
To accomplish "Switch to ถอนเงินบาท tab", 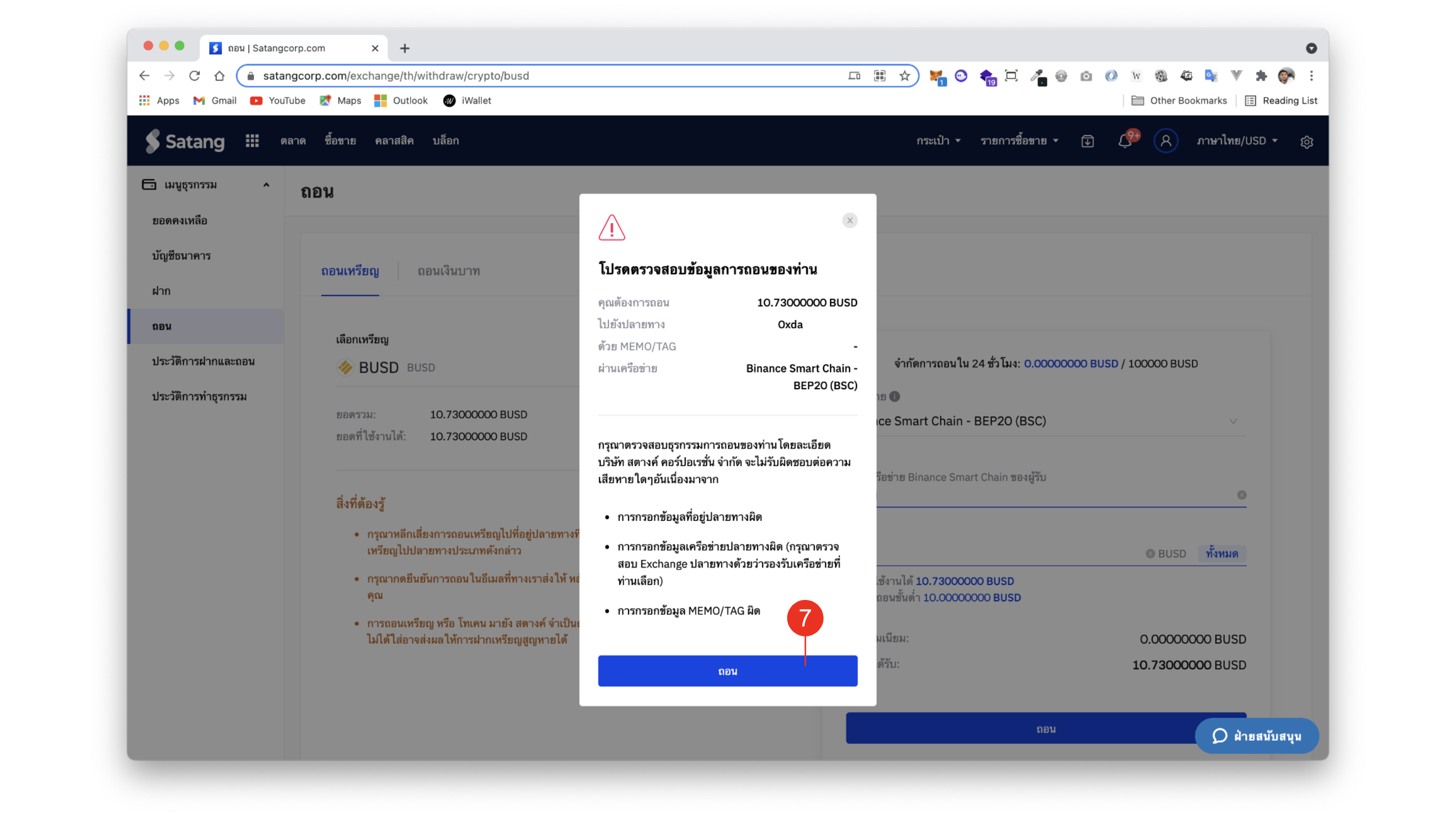I will pos(449,271).
